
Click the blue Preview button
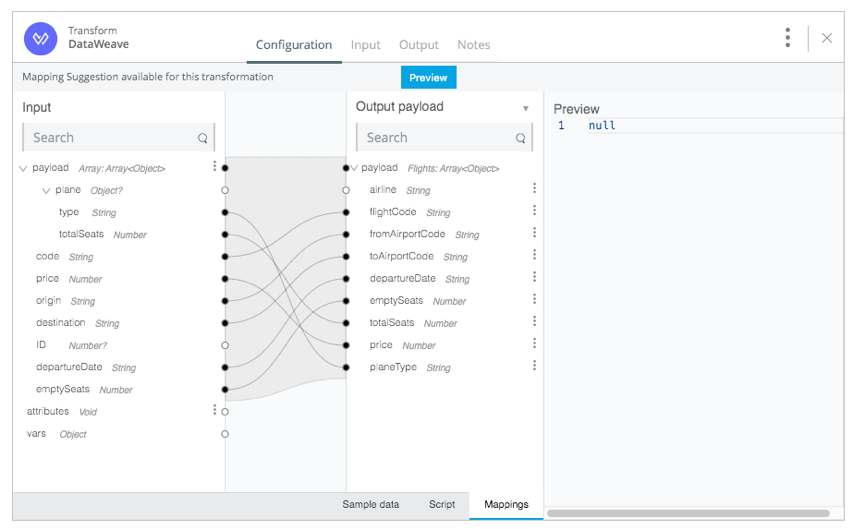click(429, 78)
